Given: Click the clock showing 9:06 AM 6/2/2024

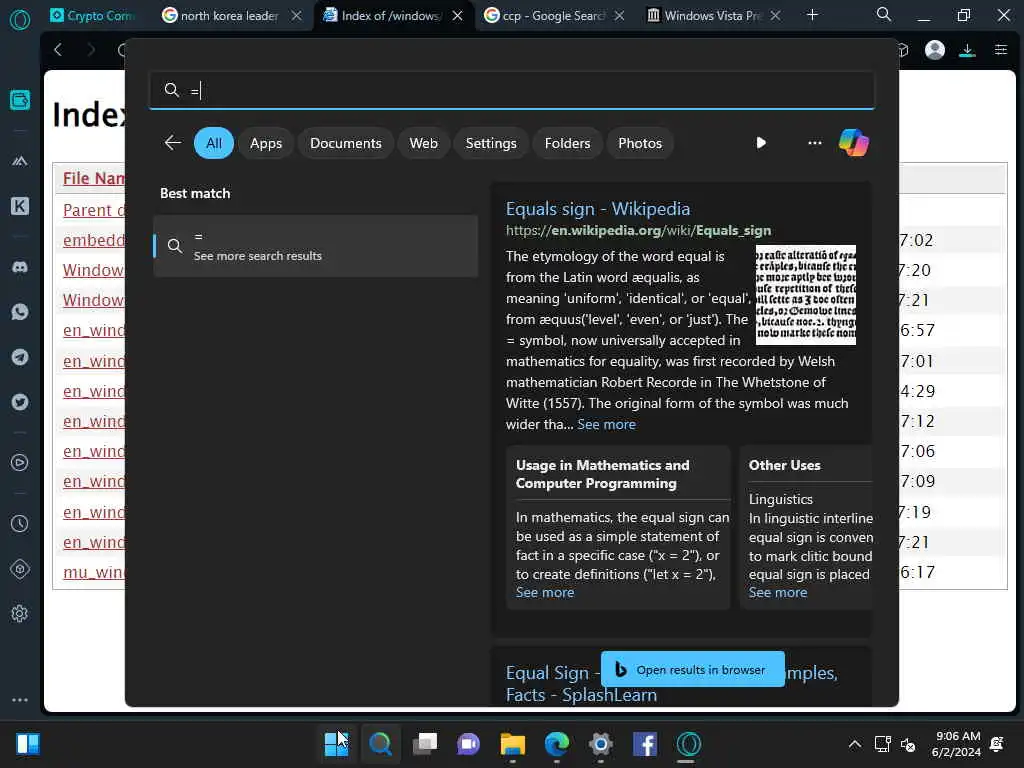Looking at the screenshot, I should pos(957,744).
